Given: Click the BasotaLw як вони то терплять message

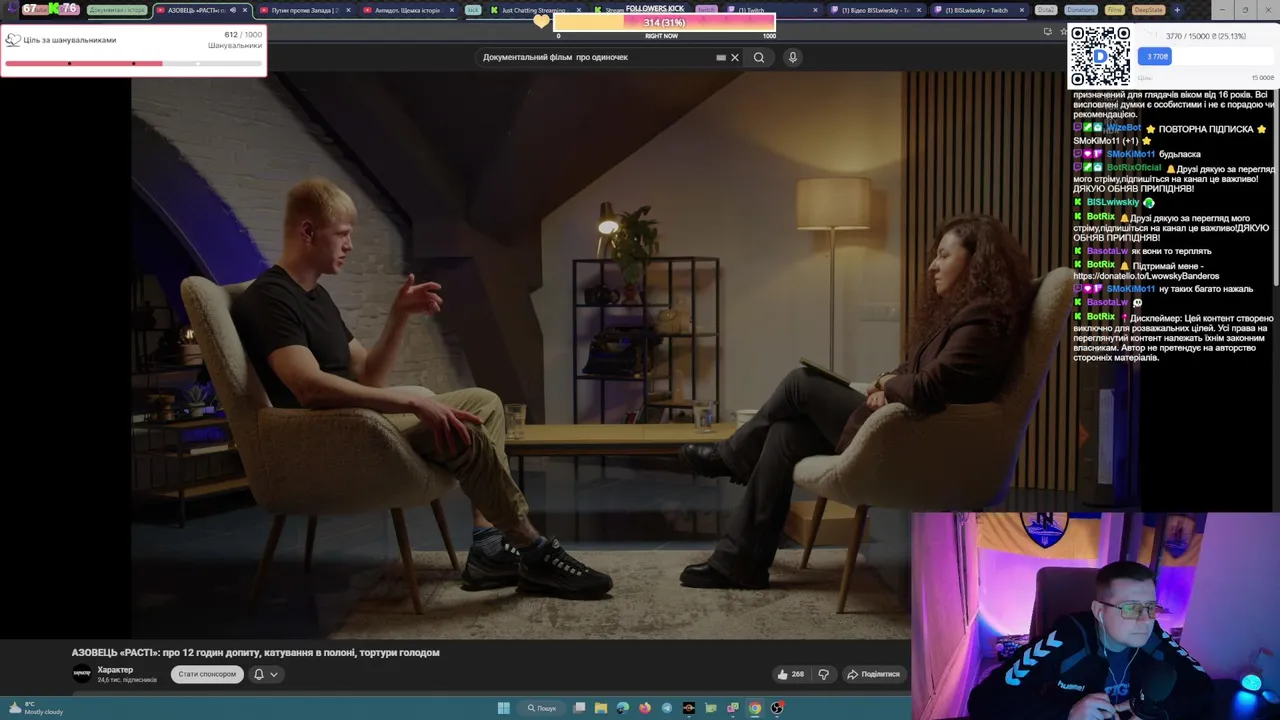Looking at the screenshot, I should [x=1142, y=251].
